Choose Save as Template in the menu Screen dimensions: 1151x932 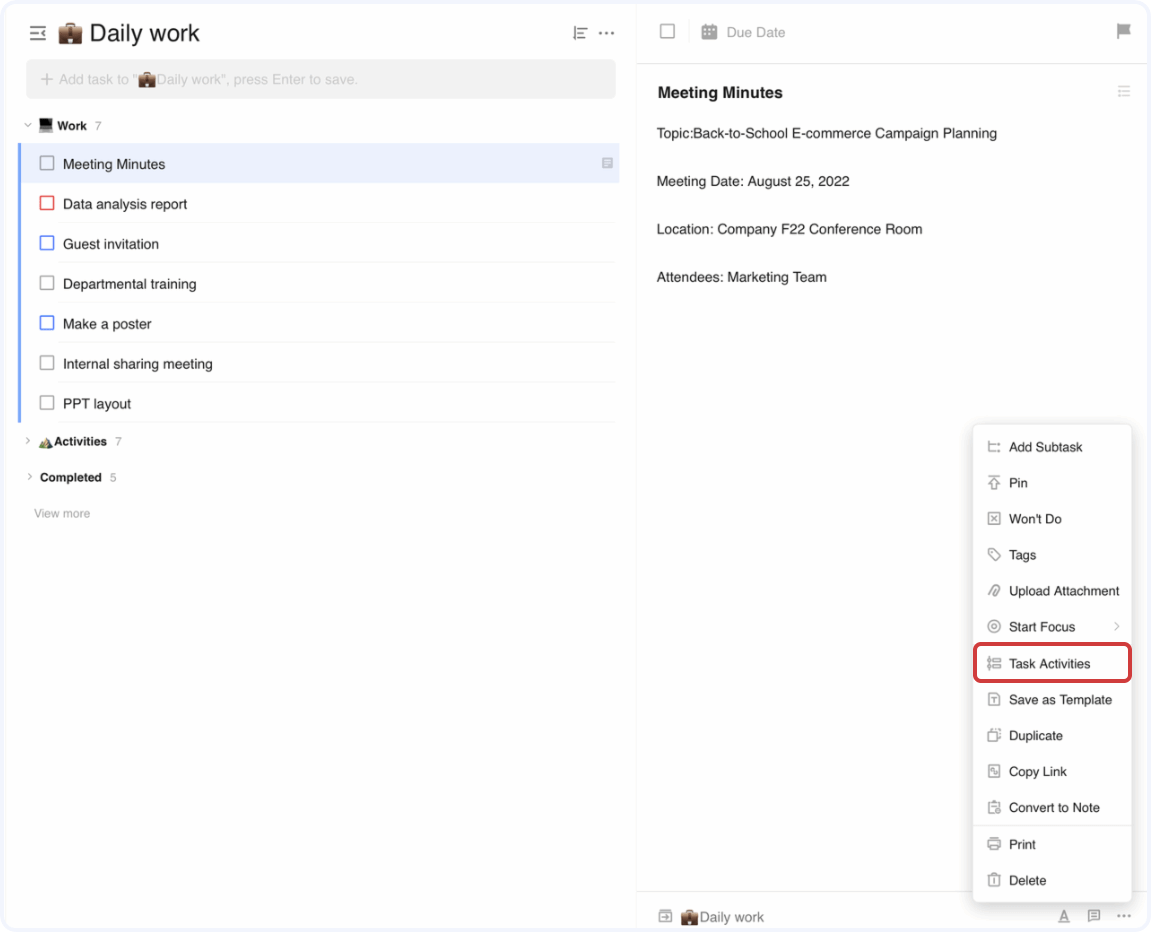pyautogui.click(x=1059, y=700)
